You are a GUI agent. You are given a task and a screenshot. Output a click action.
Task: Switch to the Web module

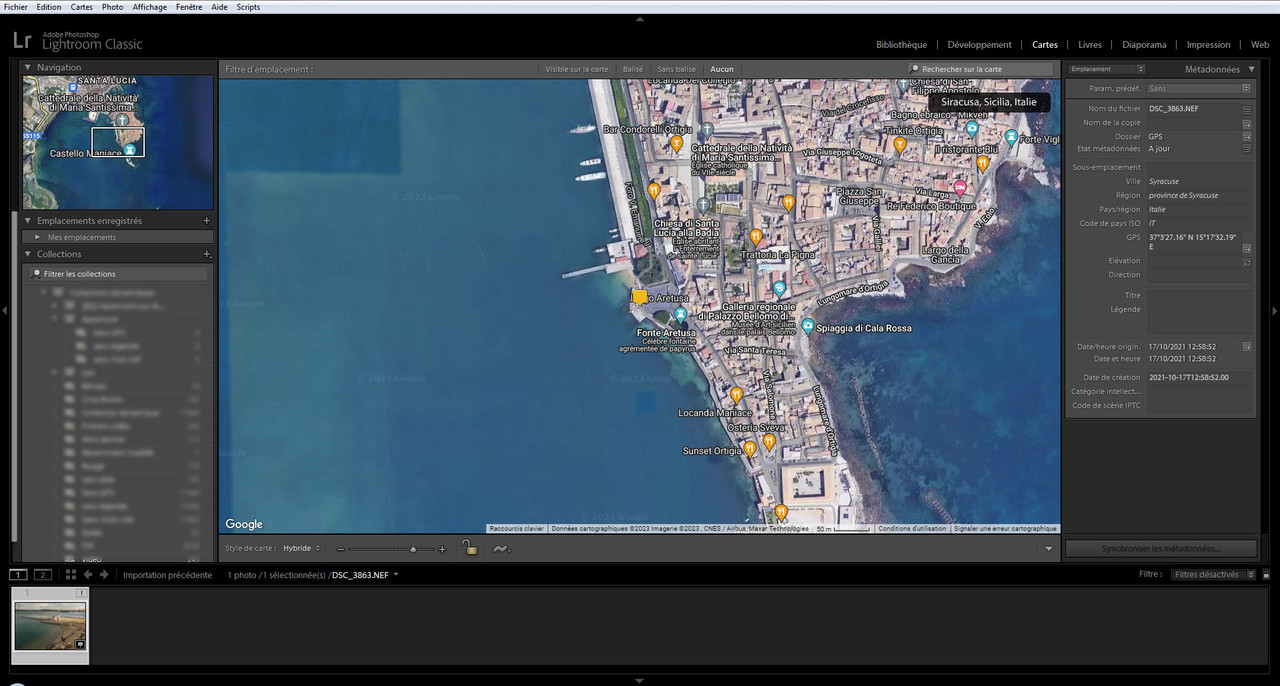(1259, 45)
